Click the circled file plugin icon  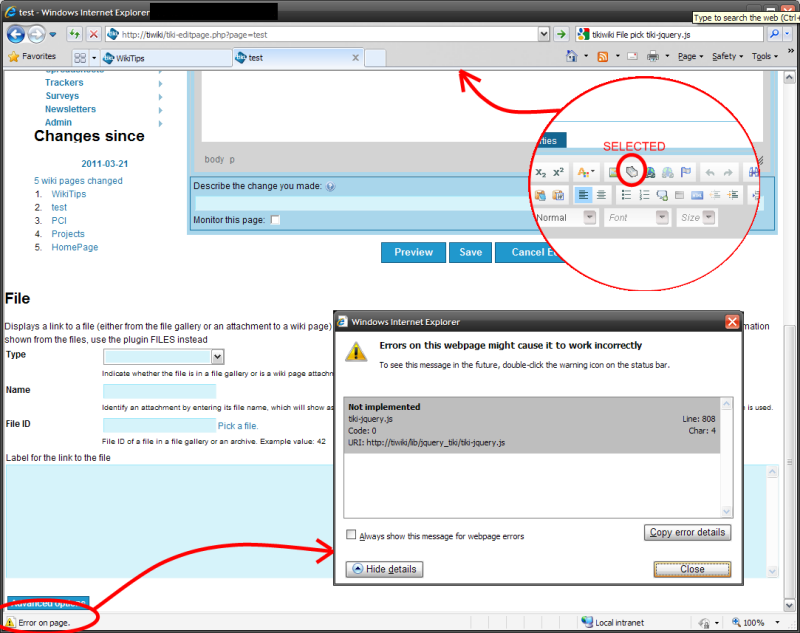tap(632, 172)
